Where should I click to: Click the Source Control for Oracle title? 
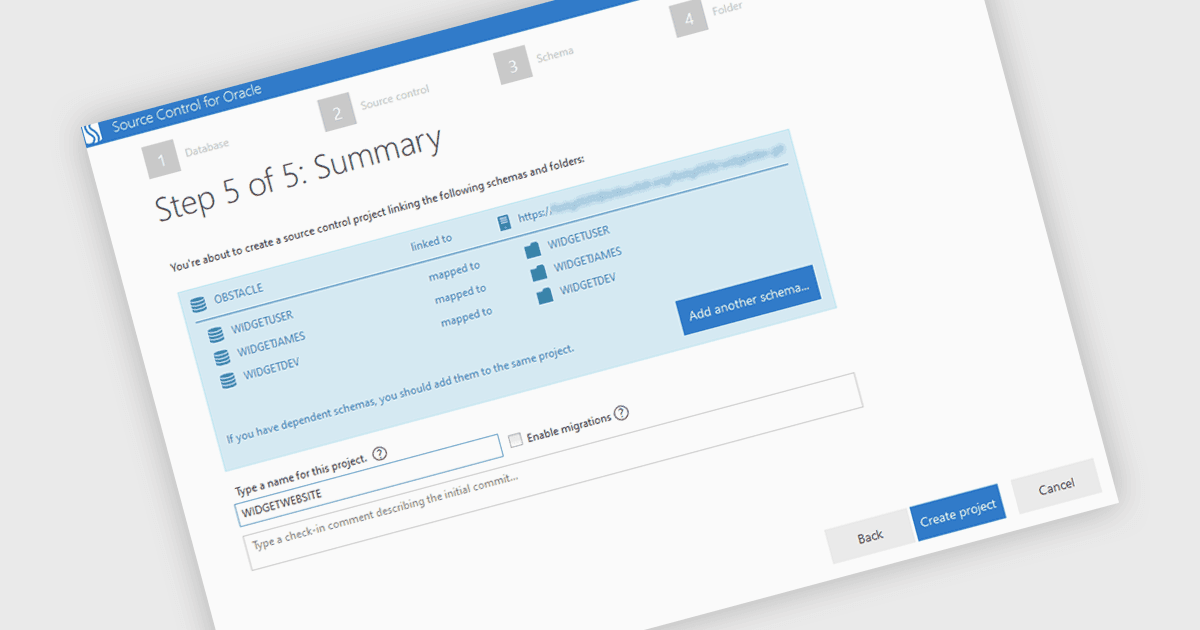point(187,108)
